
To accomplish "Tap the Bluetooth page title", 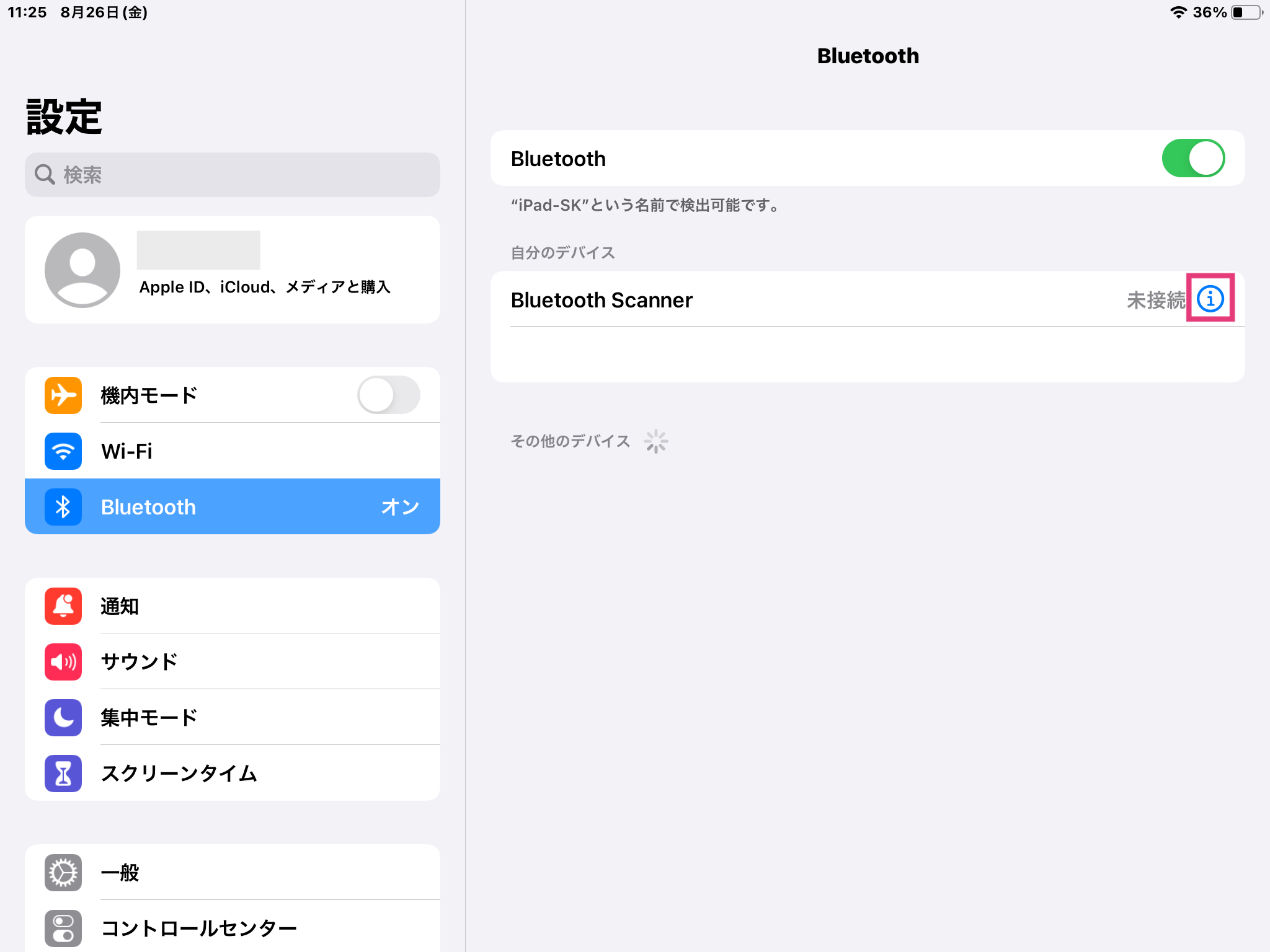I will (x=868, y=56).
